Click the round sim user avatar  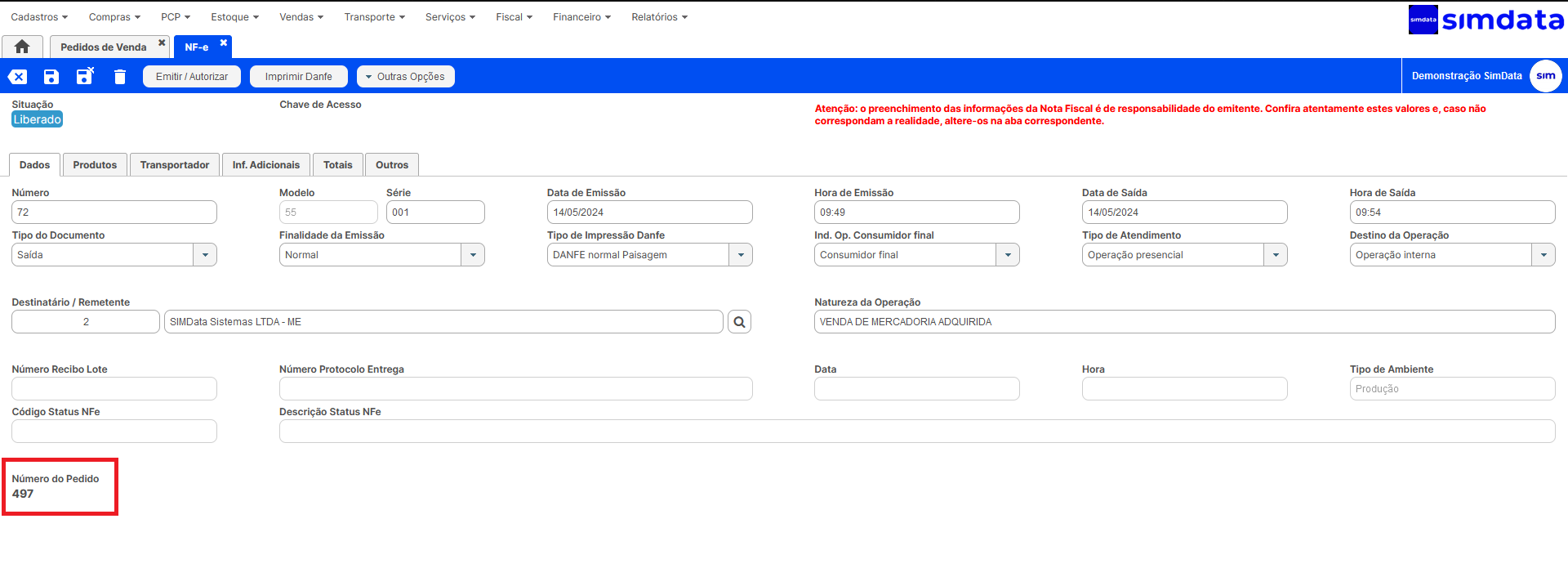pyautogui.click(x=1545, y=76)
